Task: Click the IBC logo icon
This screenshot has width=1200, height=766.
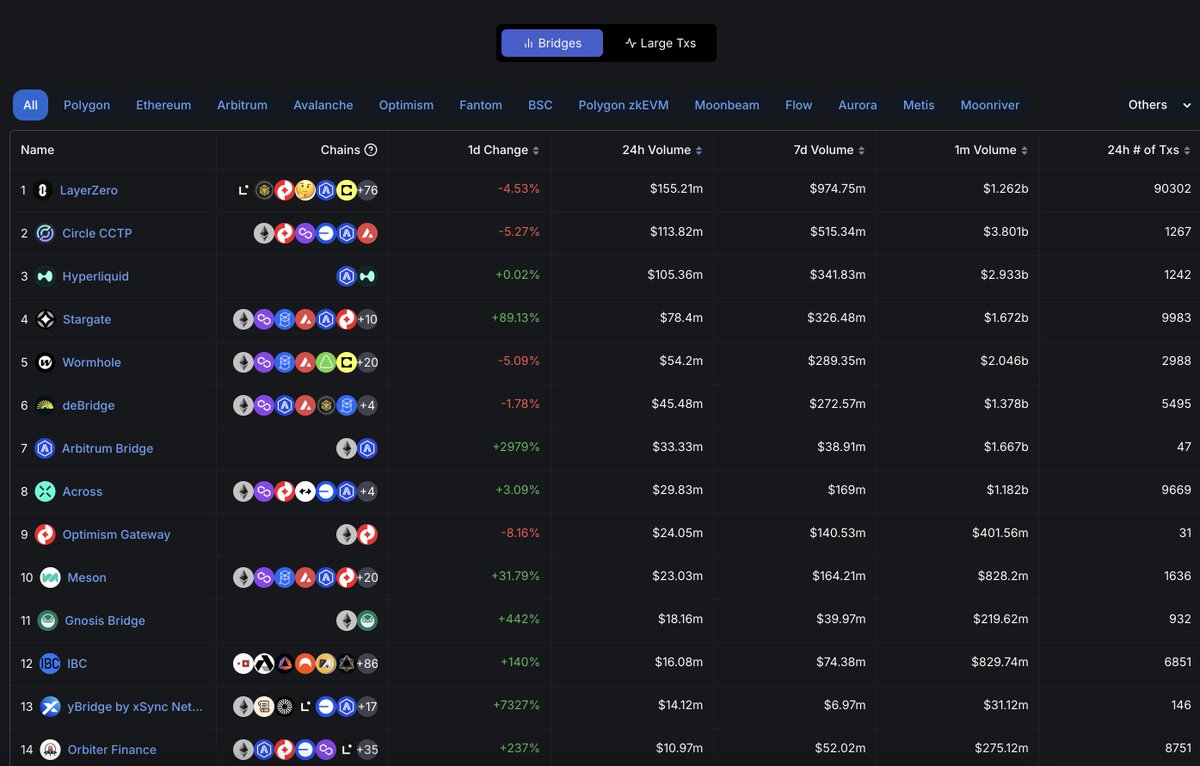Action: click(50, 663)
